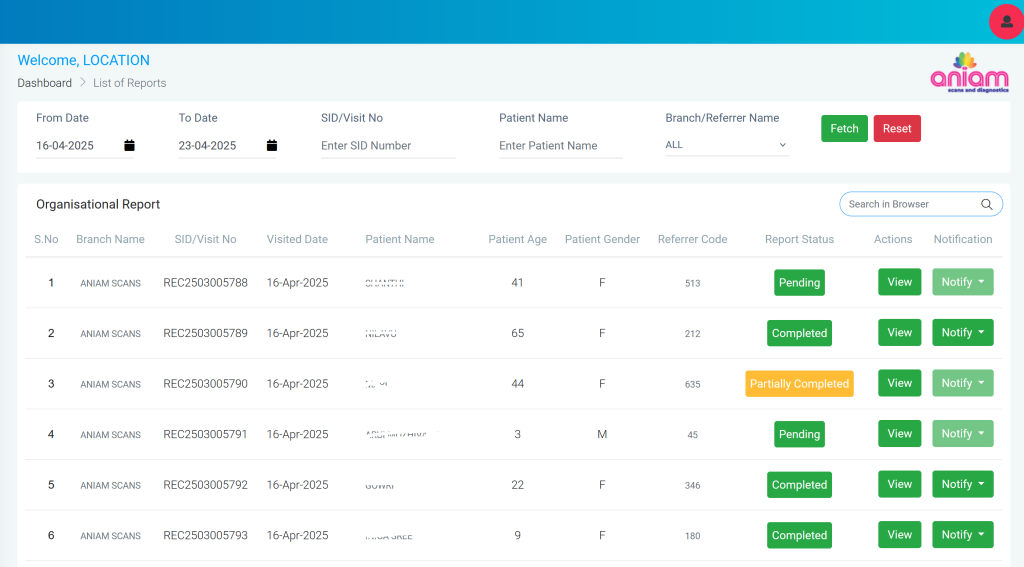
Task: Click Partially Completed status badge
Action: [799, 384]
